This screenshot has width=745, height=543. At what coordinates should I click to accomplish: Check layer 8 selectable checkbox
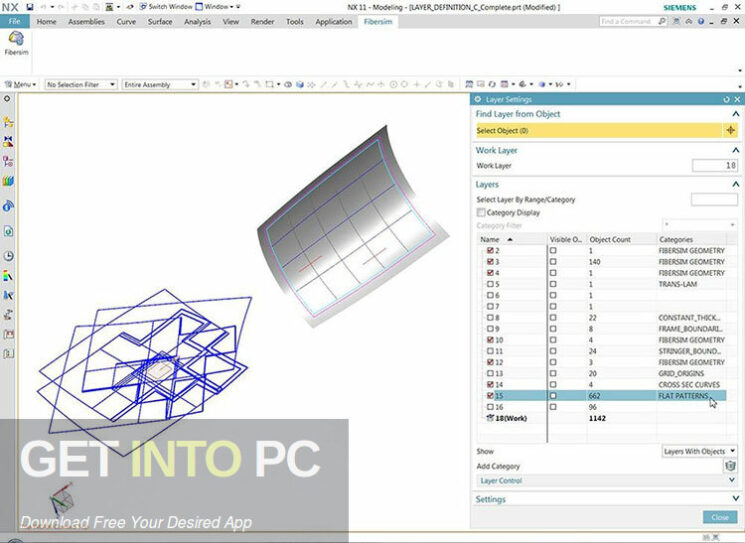point(490,317)
